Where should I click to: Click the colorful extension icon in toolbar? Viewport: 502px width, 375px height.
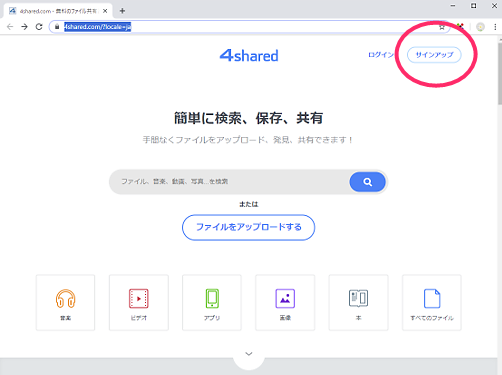coord(460,26)
